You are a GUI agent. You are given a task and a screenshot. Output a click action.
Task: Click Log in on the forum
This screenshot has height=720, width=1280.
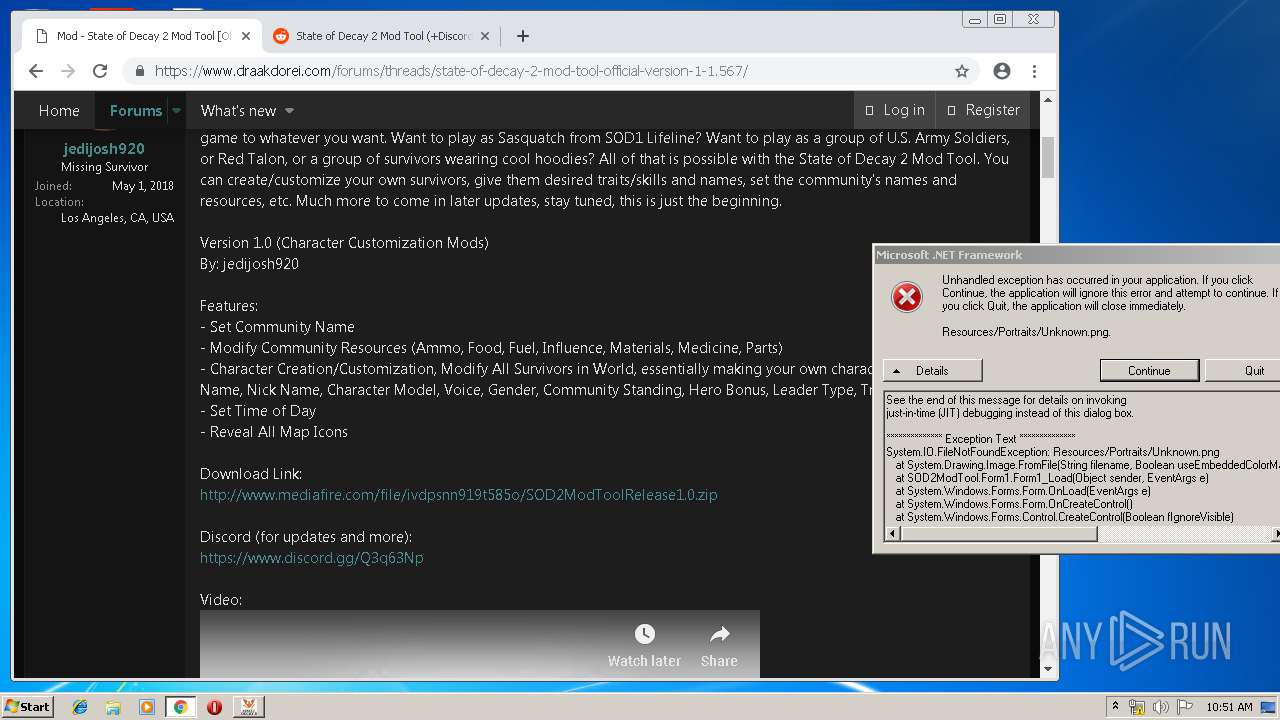tap(895, 110)
